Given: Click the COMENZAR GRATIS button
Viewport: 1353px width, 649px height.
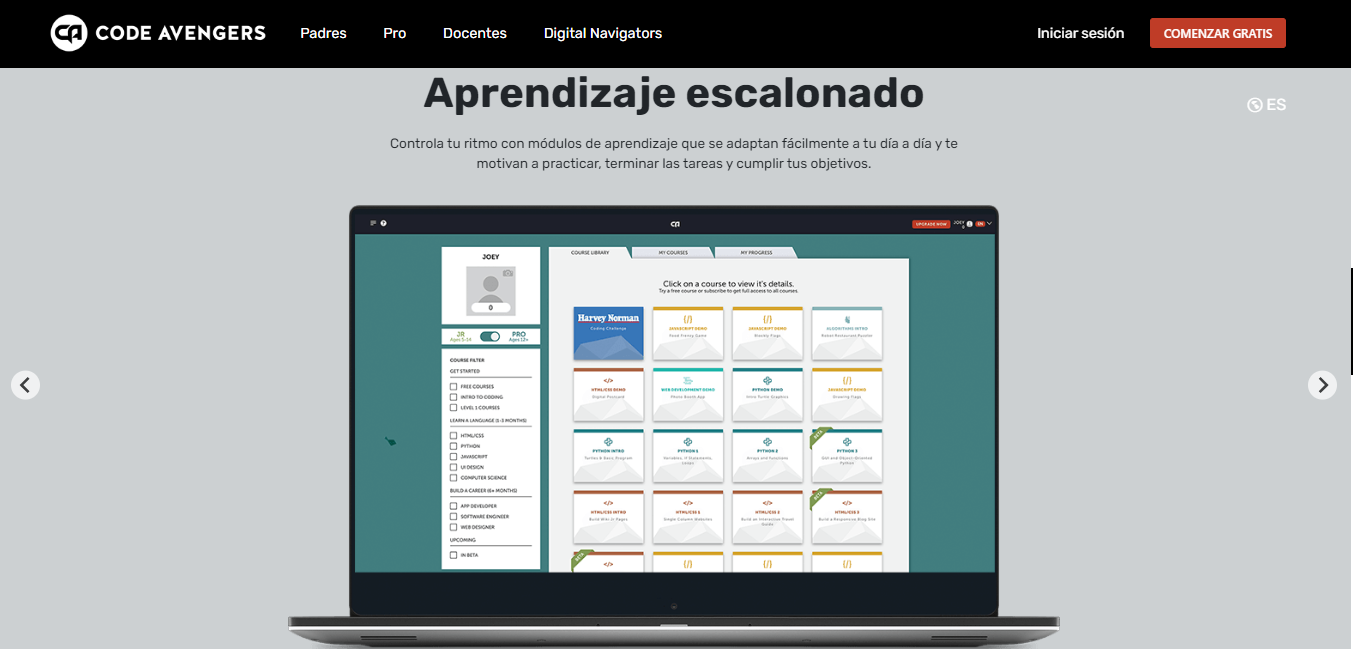Looking at the screenshot, I should (1217, 32).
